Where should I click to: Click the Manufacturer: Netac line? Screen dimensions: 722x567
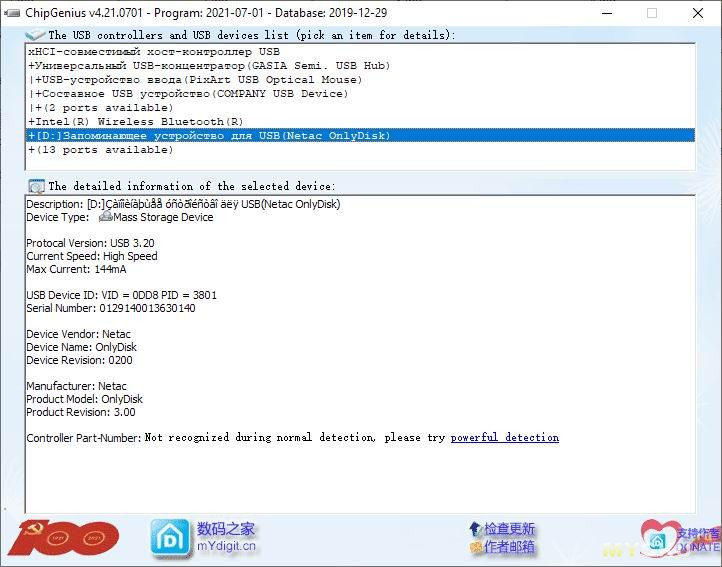[x=76, y=386]
